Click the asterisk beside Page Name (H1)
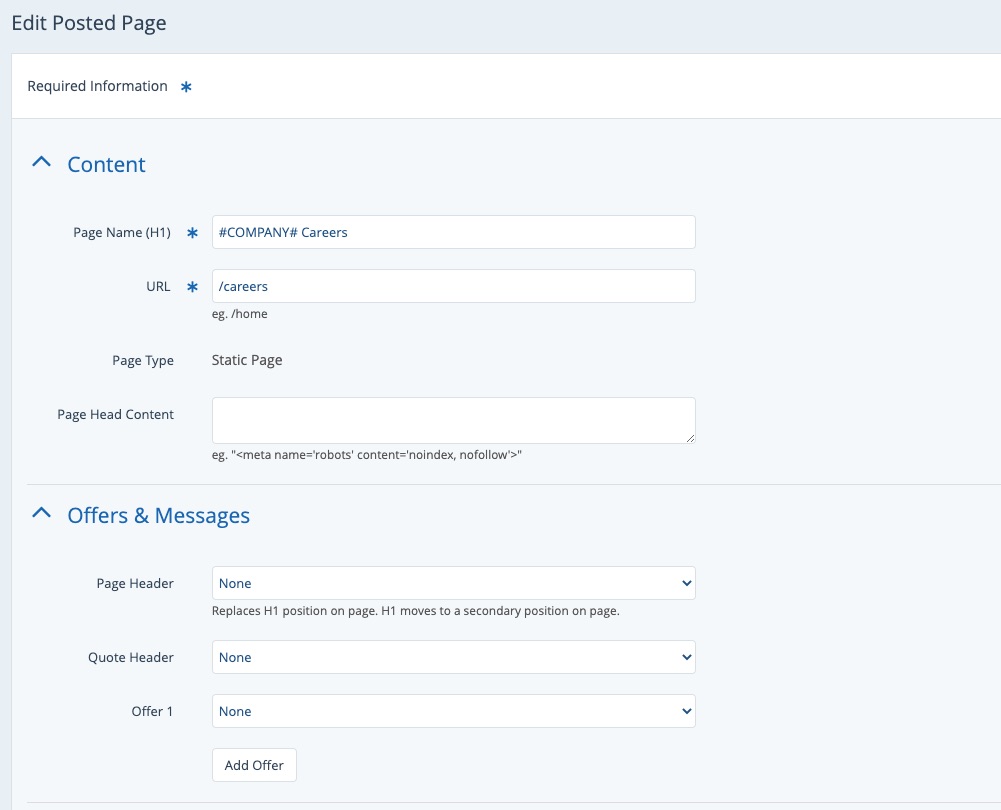1001x810 pixels. (193, 233)
